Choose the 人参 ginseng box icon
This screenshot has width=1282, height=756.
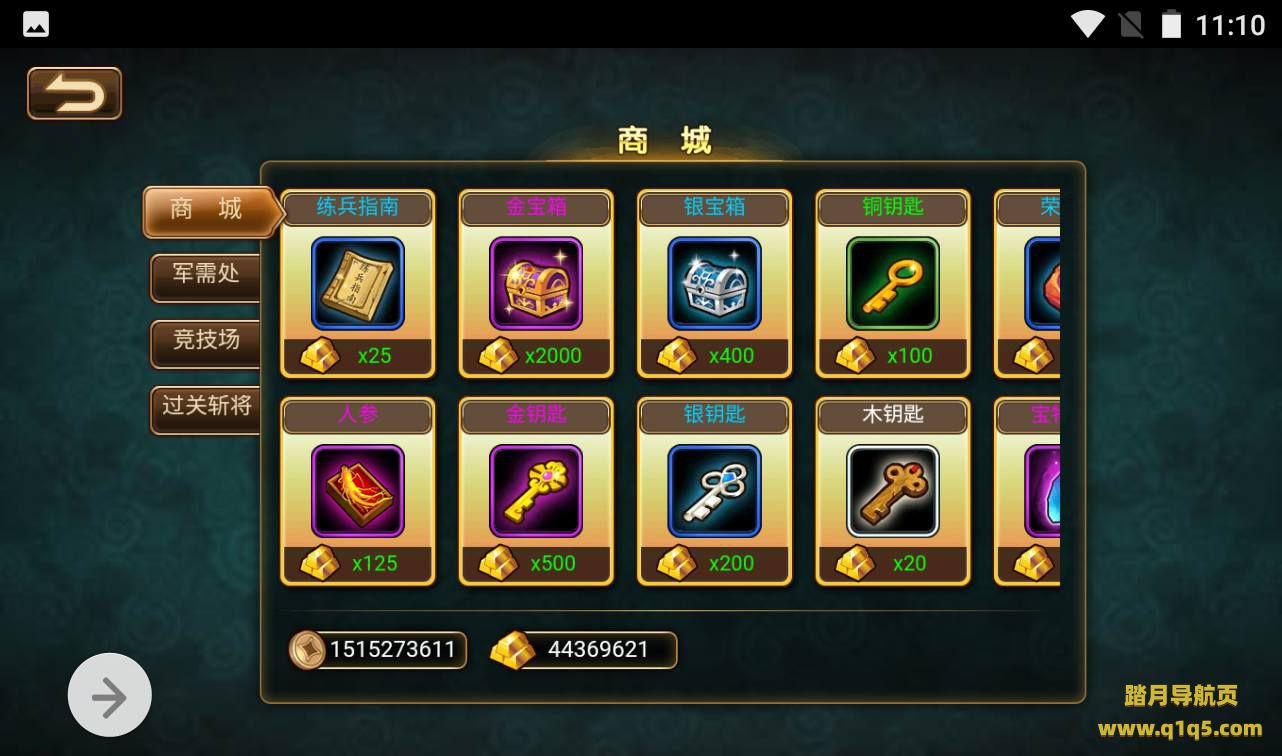point(358,491)
